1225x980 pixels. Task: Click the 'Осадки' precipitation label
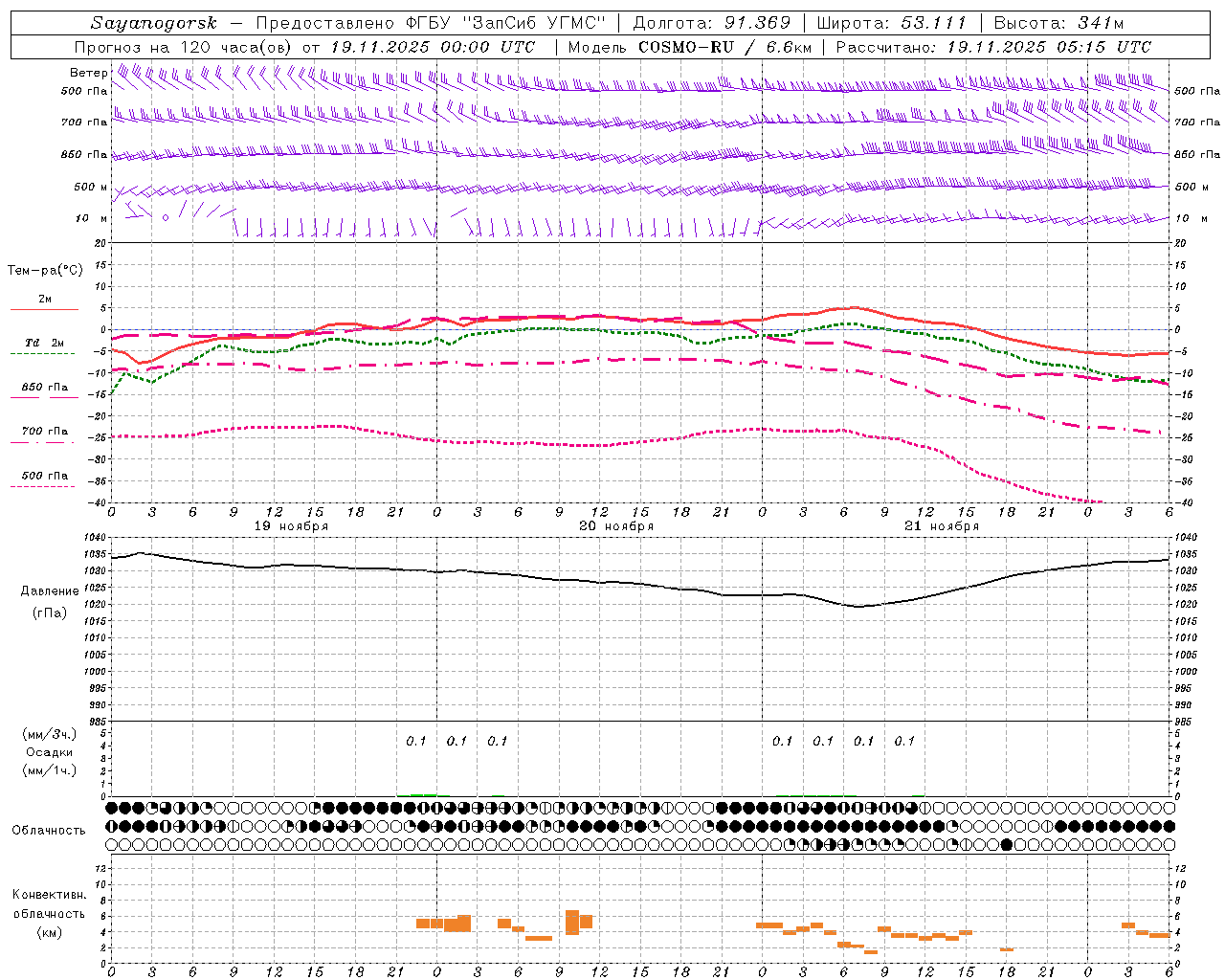50,752
